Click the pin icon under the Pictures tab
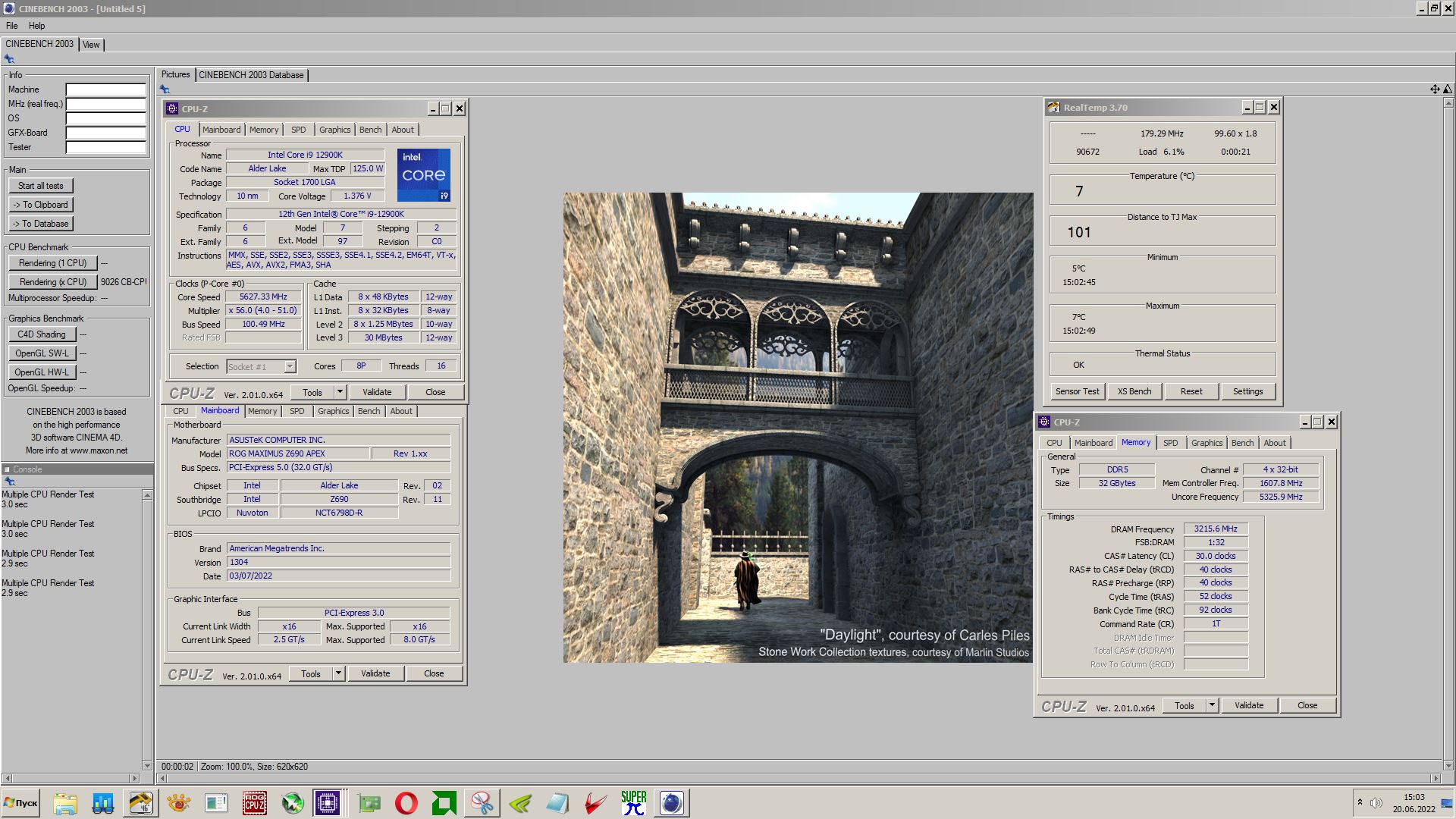The width and height of the screenshot is (1456, 819). [x=165, y=89]
